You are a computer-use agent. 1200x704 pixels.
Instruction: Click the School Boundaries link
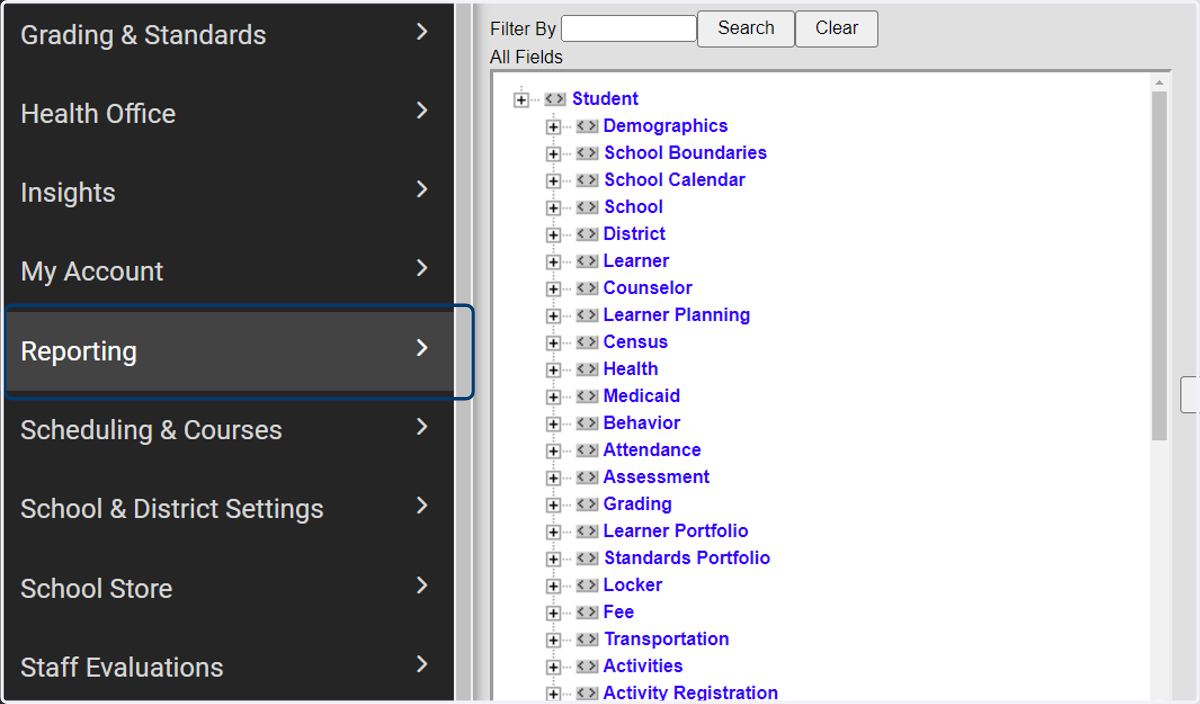point(685,153)
